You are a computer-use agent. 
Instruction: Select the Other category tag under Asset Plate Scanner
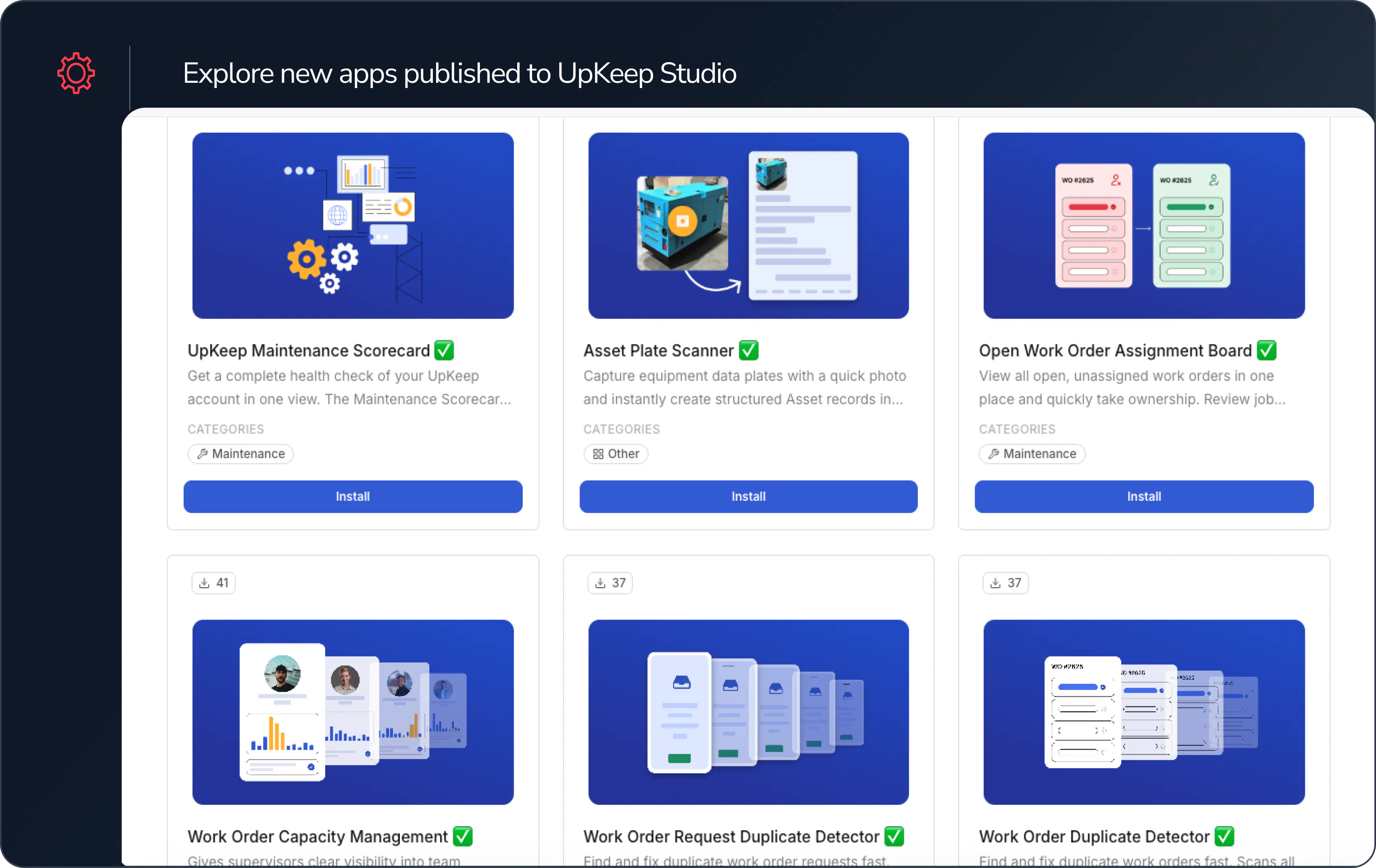(x=615, y=453)
